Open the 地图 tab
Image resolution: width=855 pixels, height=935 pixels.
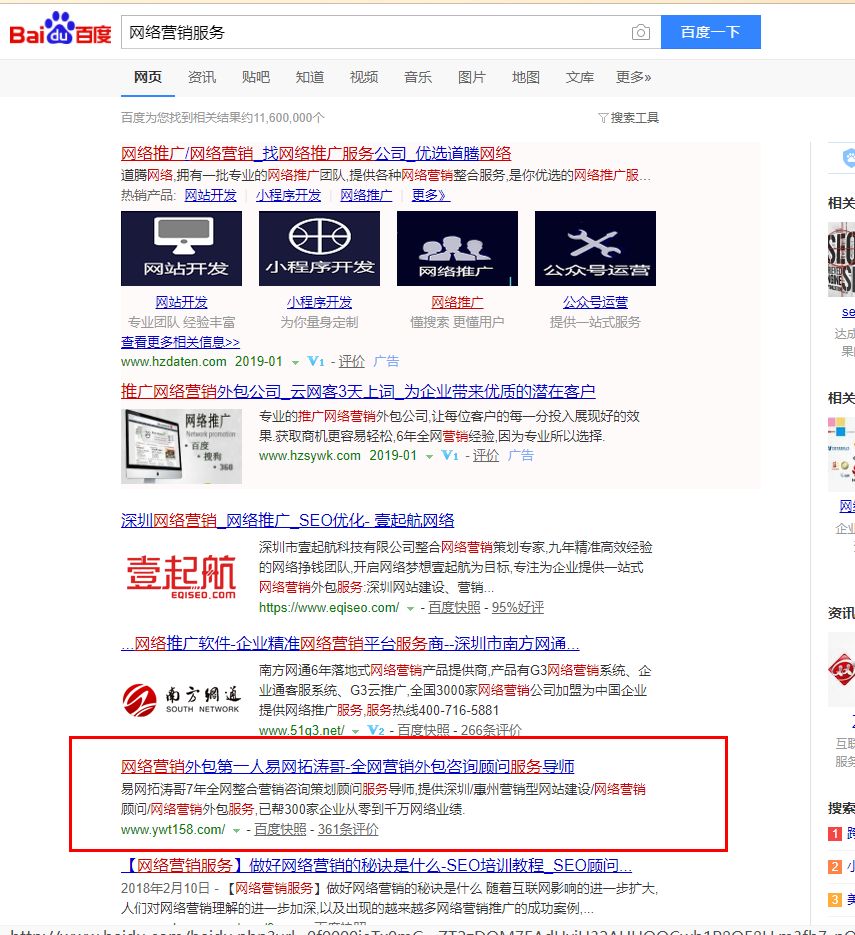click(x=526, y=77)
